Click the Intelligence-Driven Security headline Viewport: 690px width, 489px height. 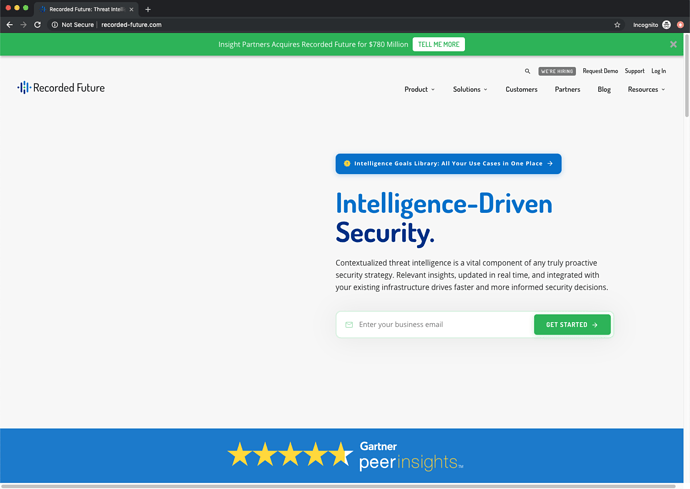[x=444, y=218]
